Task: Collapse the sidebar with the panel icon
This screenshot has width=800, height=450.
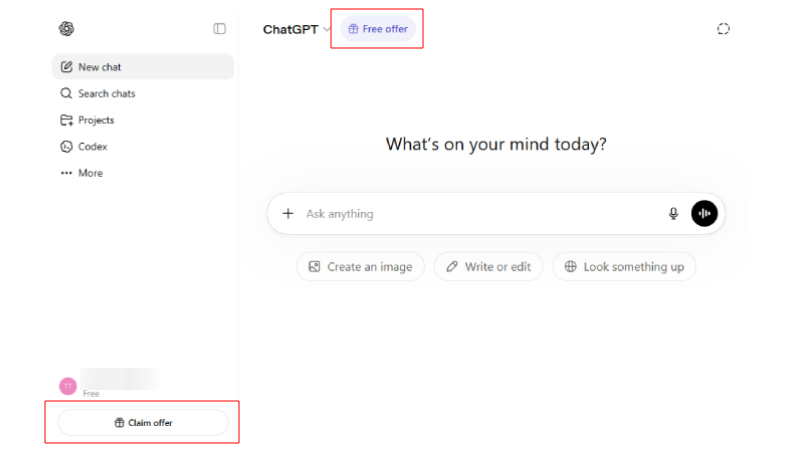Action: pos(219,29)
